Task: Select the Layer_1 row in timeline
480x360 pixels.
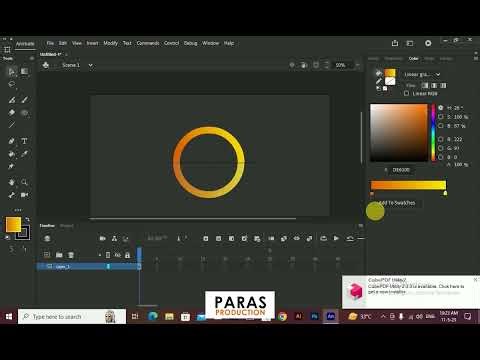Action: coord(88,266)
